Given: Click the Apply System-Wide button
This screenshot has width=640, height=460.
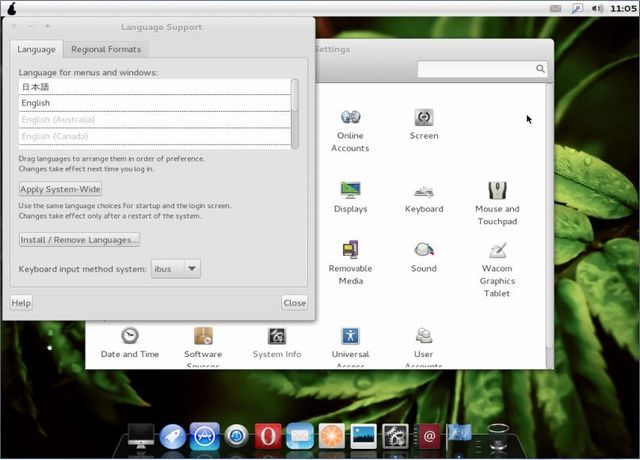Looking at the screenshot, I should (x=60, y=189).
